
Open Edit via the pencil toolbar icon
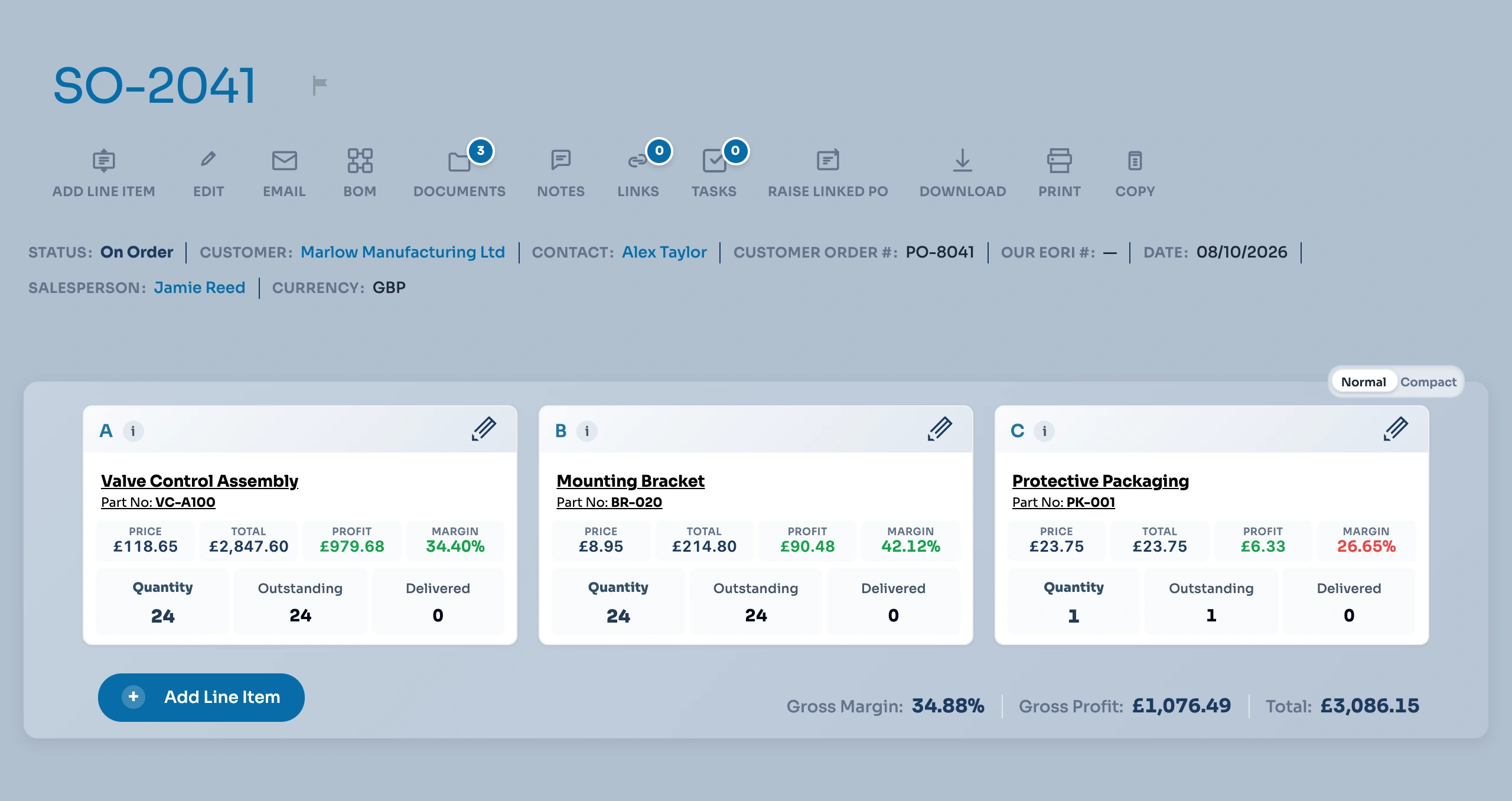208,159
